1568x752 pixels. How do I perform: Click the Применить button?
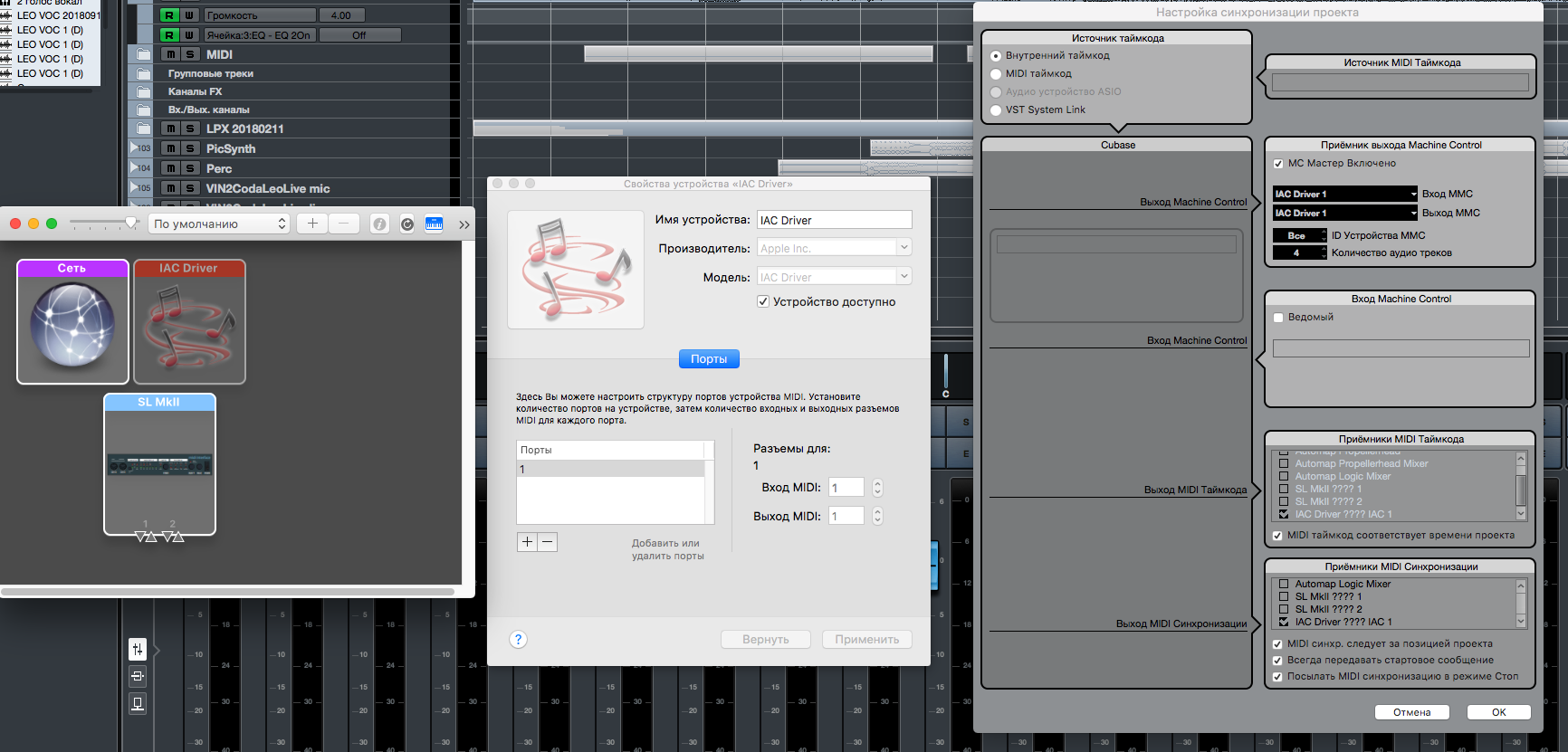click(867, 639)
